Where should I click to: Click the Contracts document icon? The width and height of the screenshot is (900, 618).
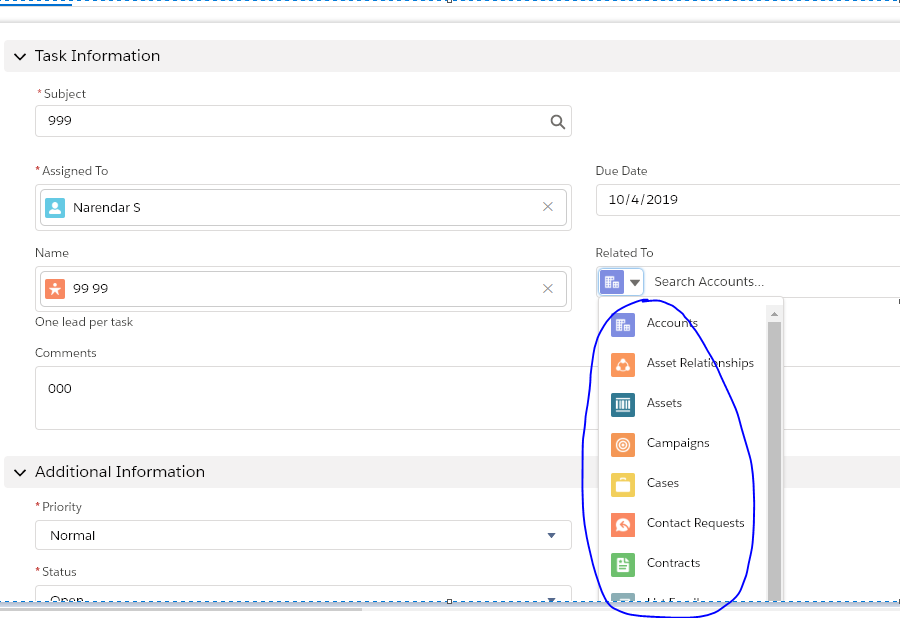coord(623,564)
